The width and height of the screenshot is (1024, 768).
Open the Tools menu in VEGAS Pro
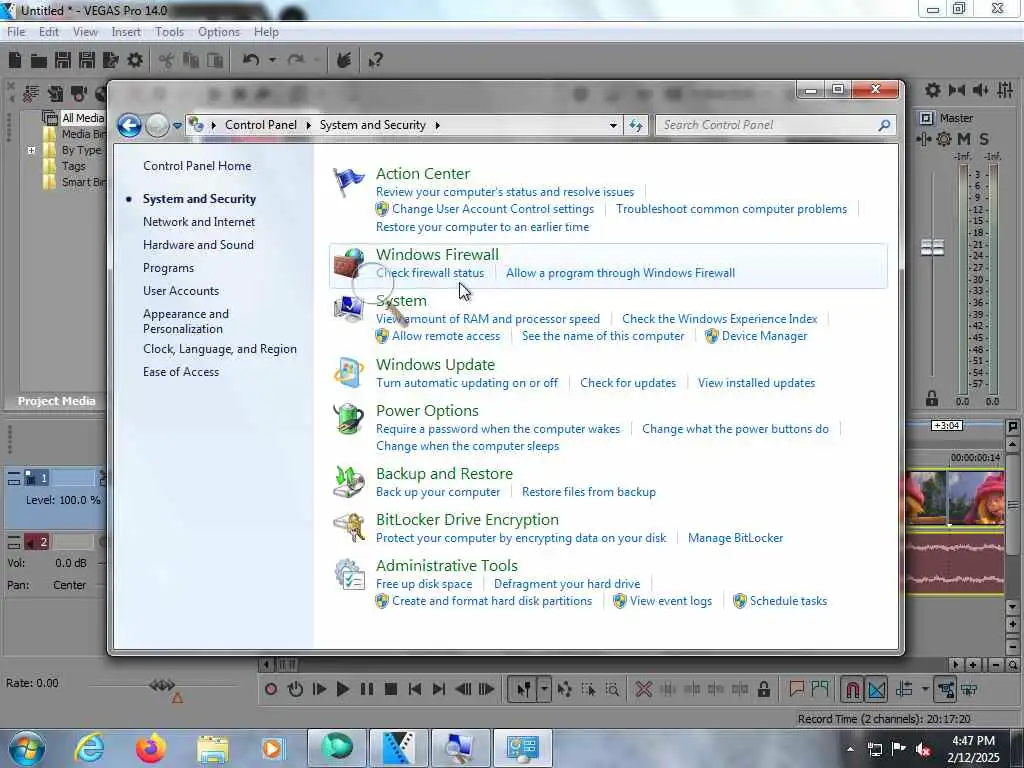coord(169,32)
